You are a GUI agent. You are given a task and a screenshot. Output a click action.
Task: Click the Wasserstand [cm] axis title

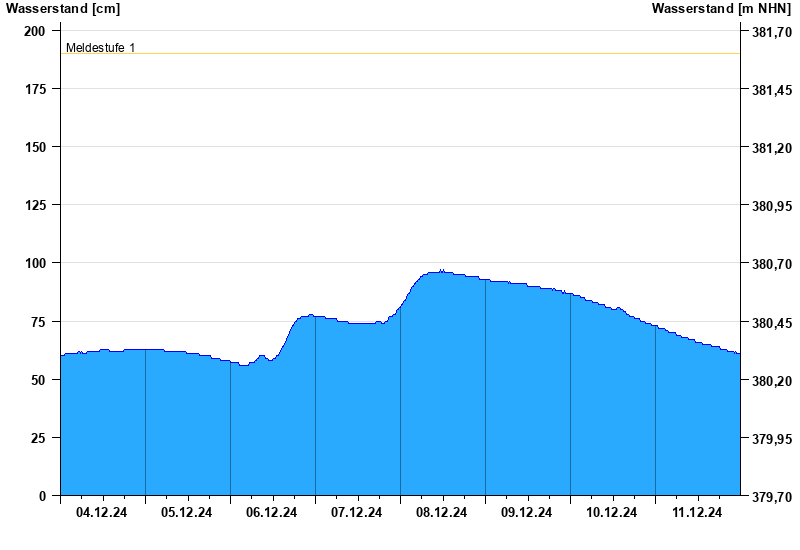pos(63,9)
